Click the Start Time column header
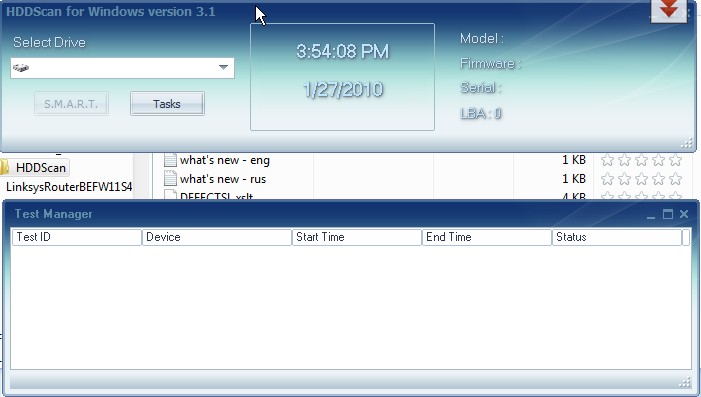 click(357, 237)
